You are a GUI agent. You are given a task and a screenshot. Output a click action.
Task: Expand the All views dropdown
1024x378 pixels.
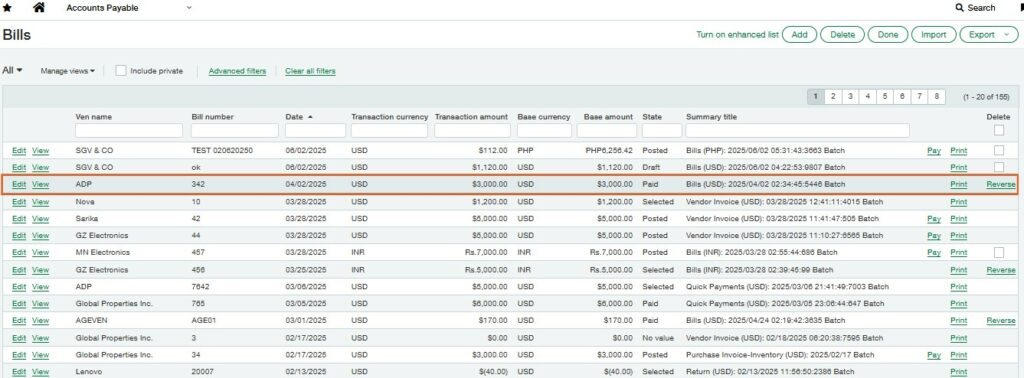(12, 71)
